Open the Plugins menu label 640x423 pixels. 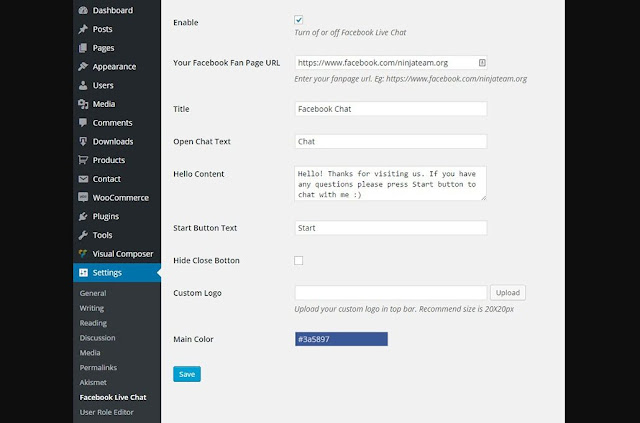106,216
